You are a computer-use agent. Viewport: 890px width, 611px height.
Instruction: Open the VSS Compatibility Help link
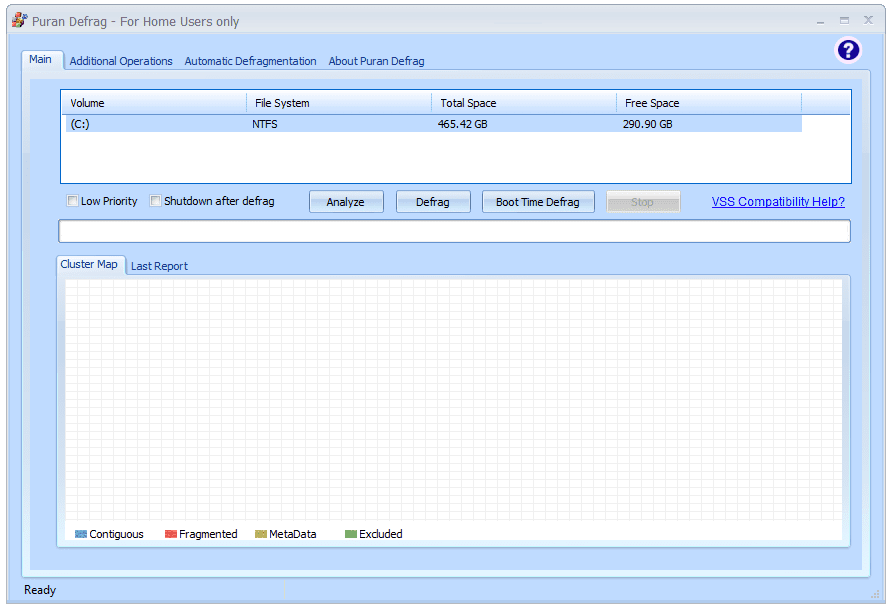(778, 202)
